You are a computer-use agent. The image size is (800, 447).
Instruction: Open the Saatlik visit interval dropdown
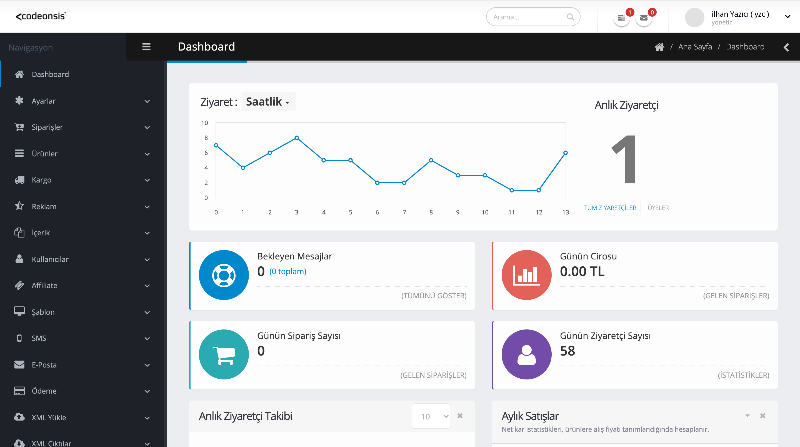pos(268,102)
